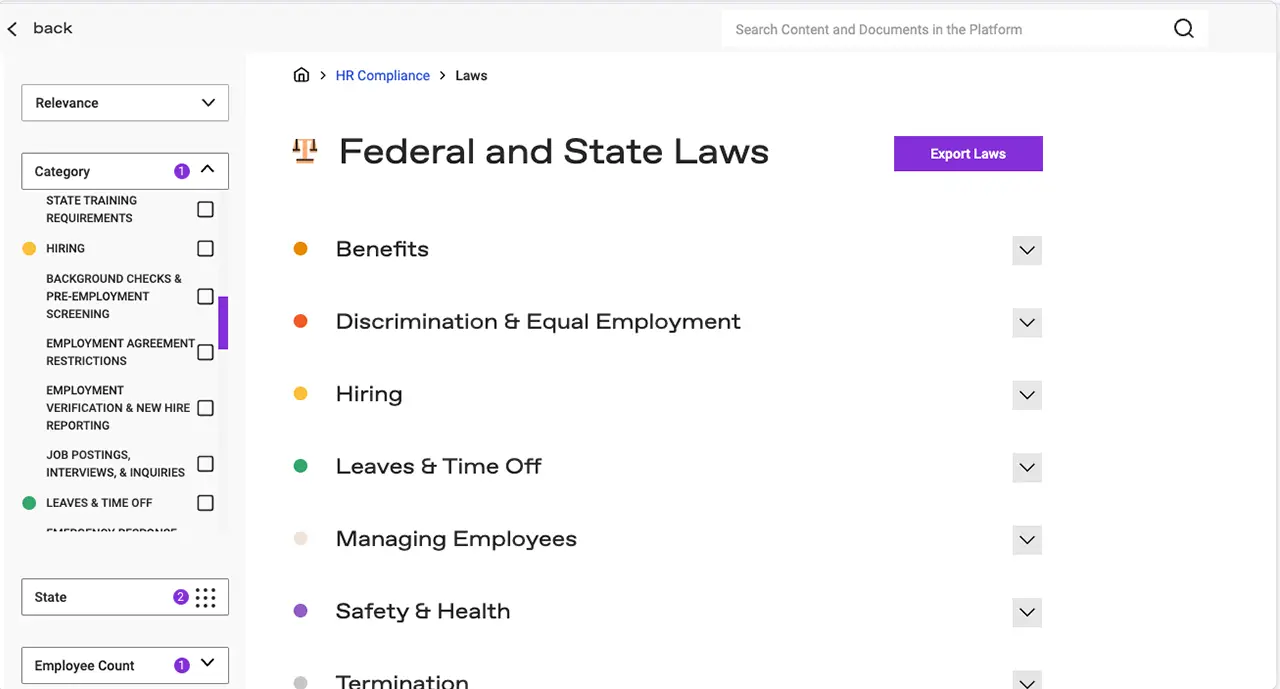Expand the Managing Employees section
Image resolution: width=1280 pixels, height=689 pixels.
[x=1027, y=540]
